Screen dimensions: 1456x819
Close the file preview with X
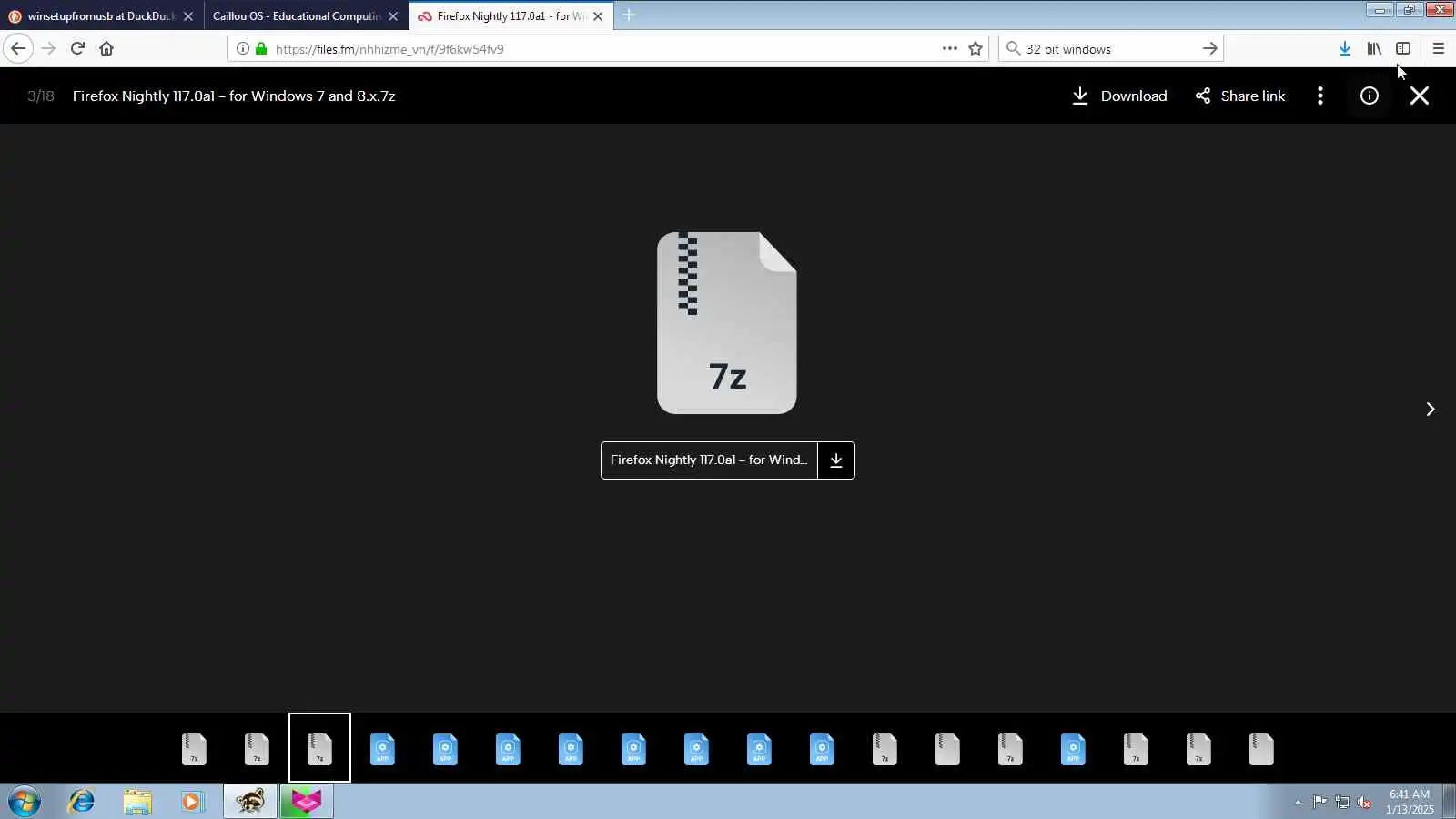(1419, 96)
